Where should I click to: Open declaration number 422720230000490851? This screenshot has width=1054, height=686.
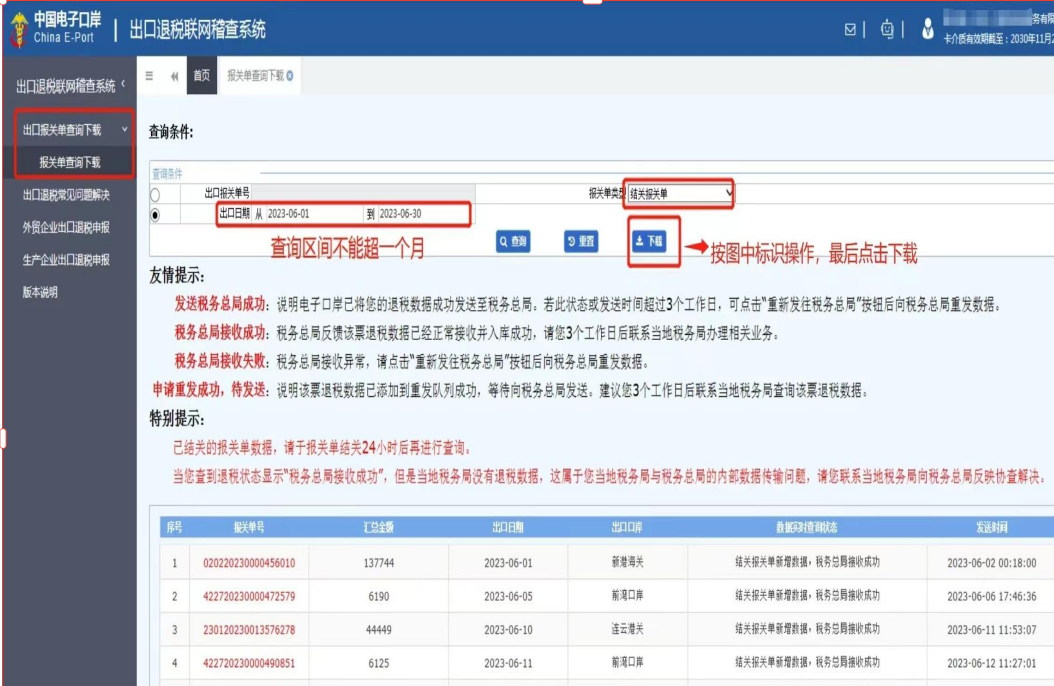pyautogui.click(x=249, y=663)
